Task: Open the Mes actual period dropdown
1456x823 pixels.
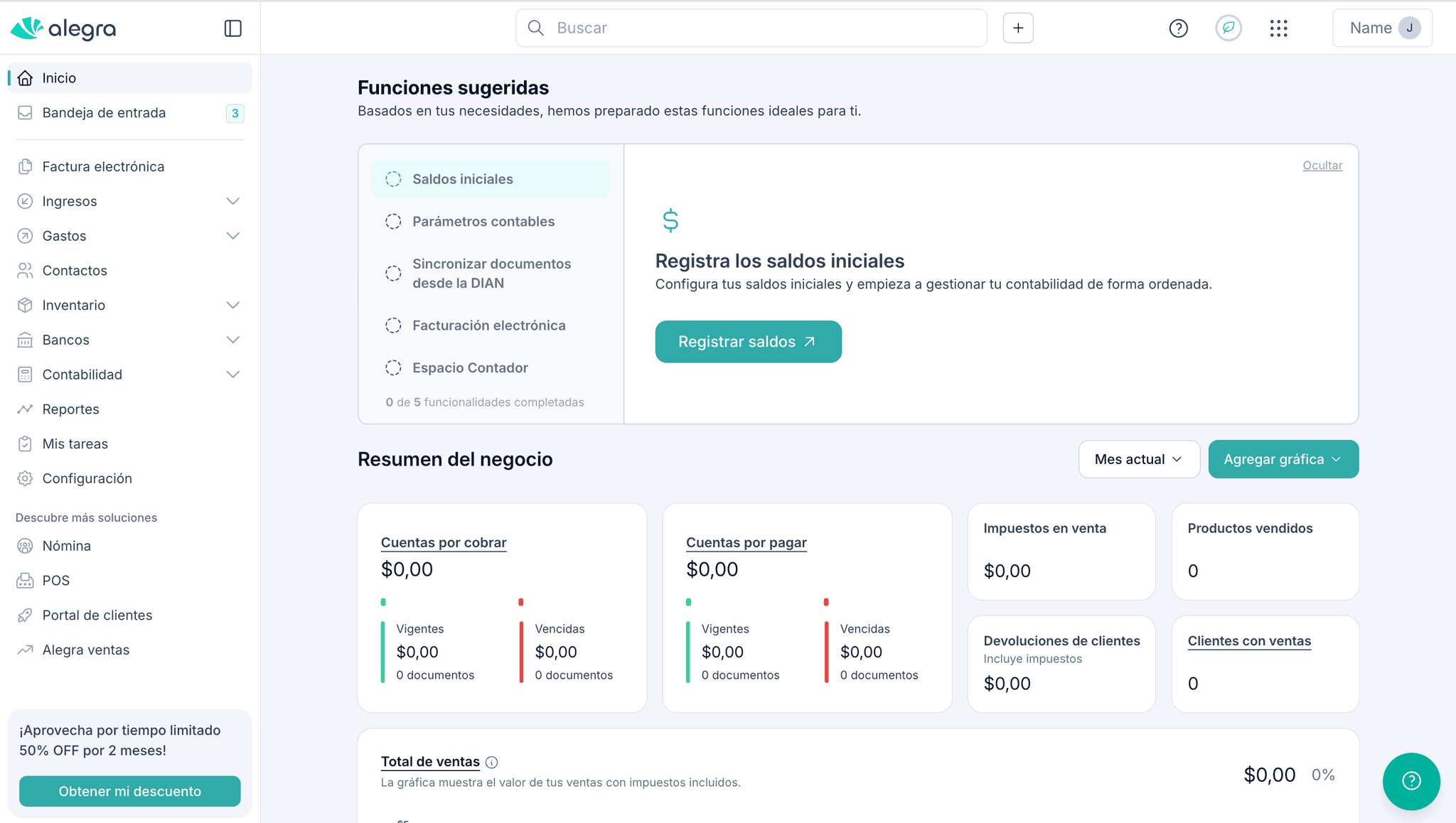Action: point(1138,459)
